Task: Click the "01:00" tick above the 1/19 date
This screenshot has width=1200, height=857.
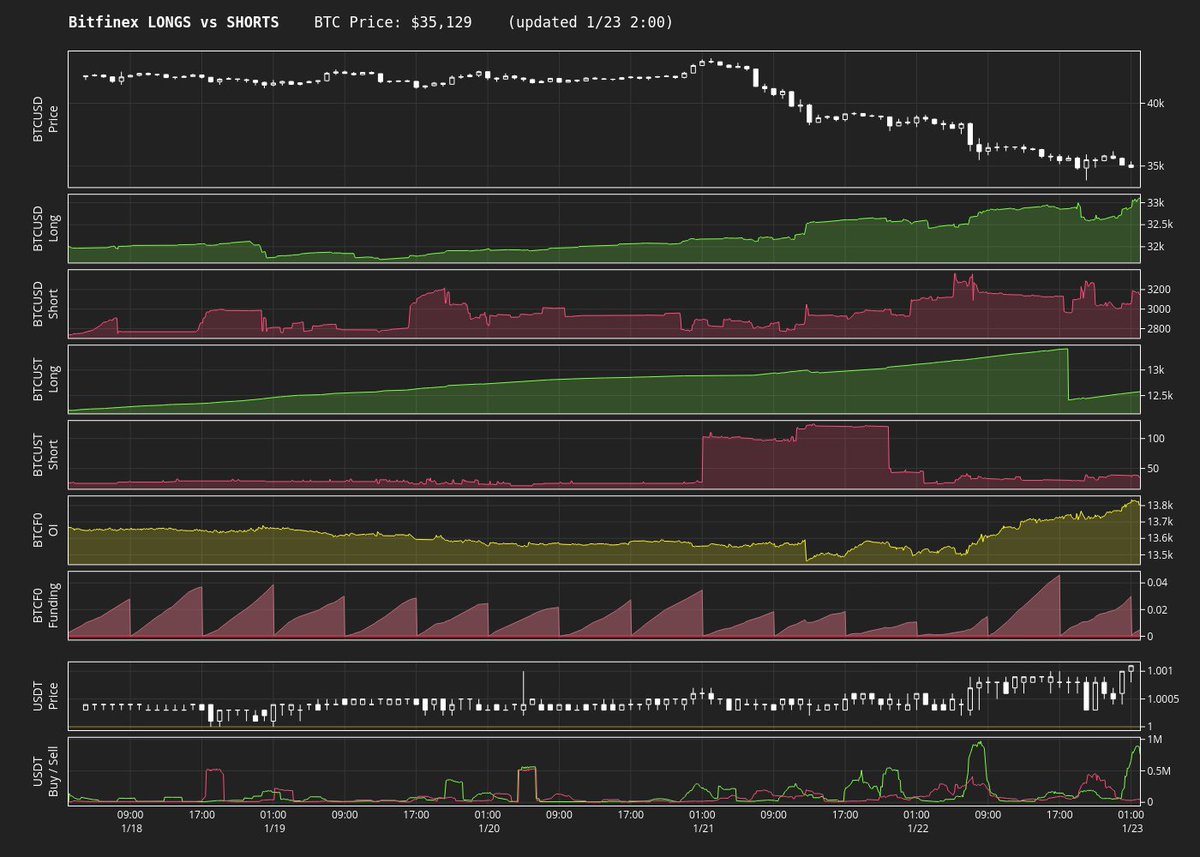Action: click(274, 815)
